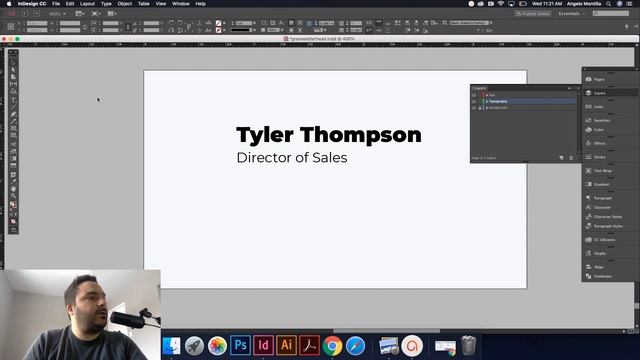This screenshot has width=640, height=360.
Task: Select the Direct Selection tool
Action: [13, 70]
